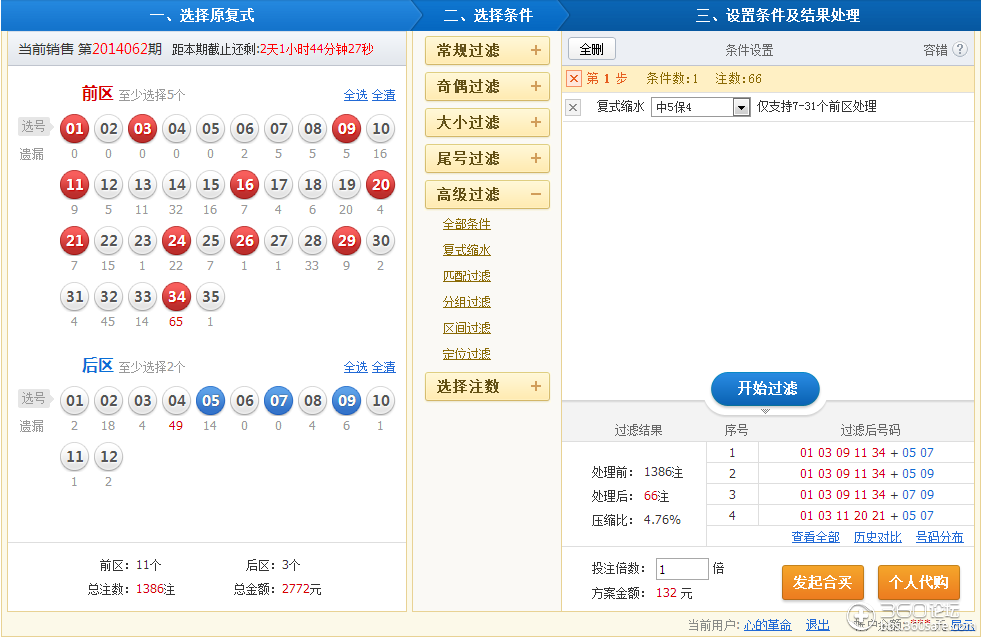The width and height of the screenshot is (982, 637).
Task: Click 发起合买 button
Action: (x=822, y=583)
